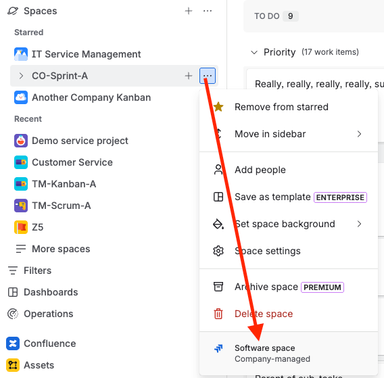Open the TM-Kanban-A space
The width and height of the screenshot is (384, 378).
(64, 184)
